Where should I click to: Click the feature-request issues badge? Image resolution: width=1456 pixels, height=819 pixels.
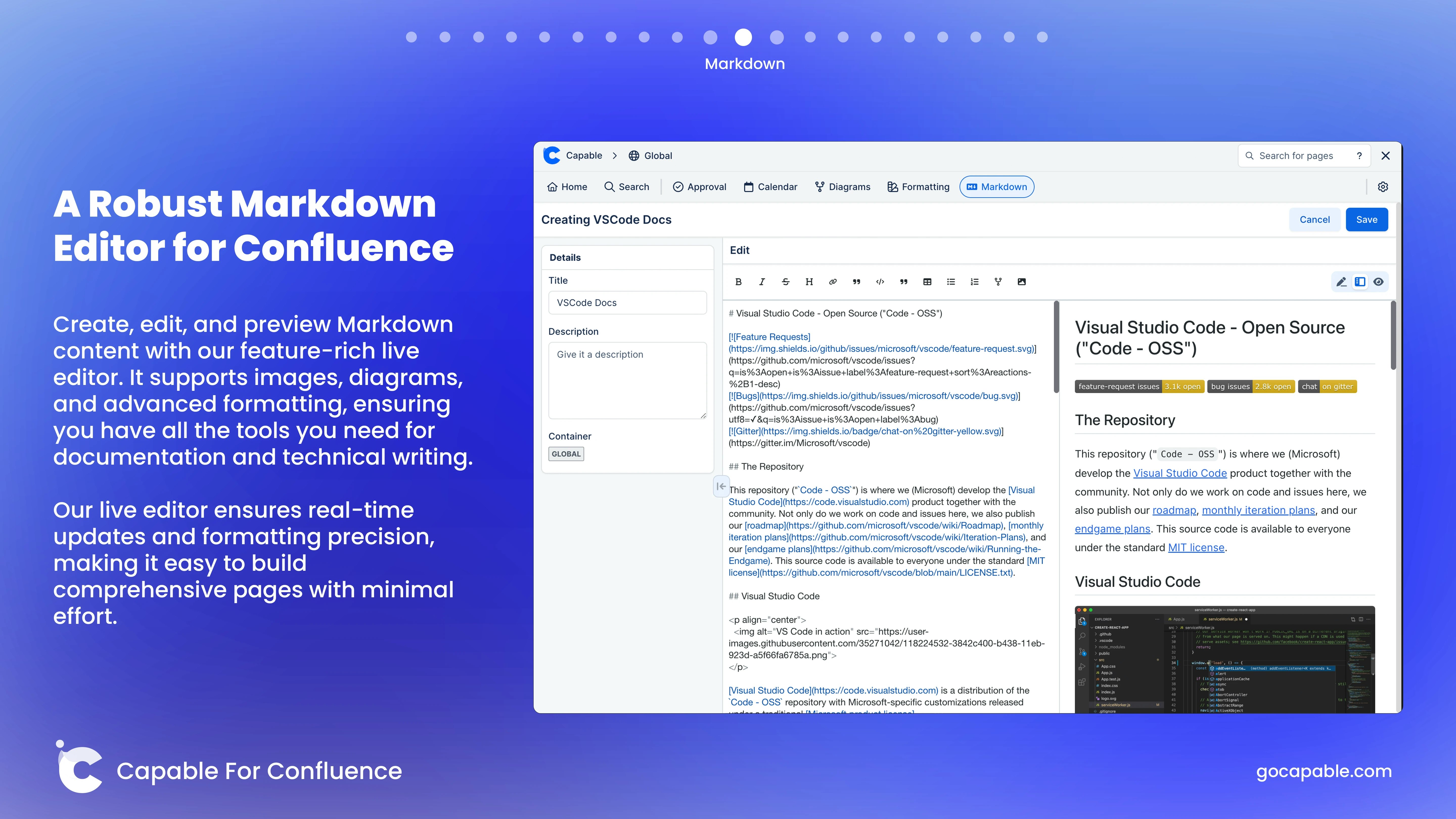(x=1140, y=386)
